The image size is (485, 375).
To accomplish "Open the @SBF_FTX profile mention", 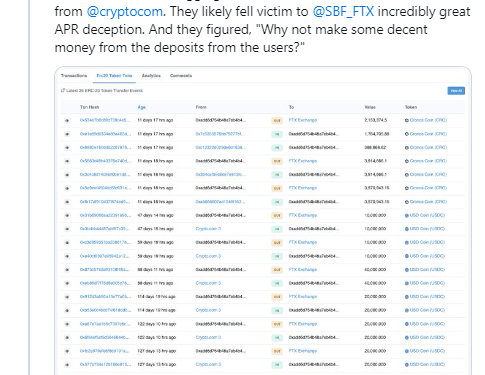I will (x=343, y=12).
